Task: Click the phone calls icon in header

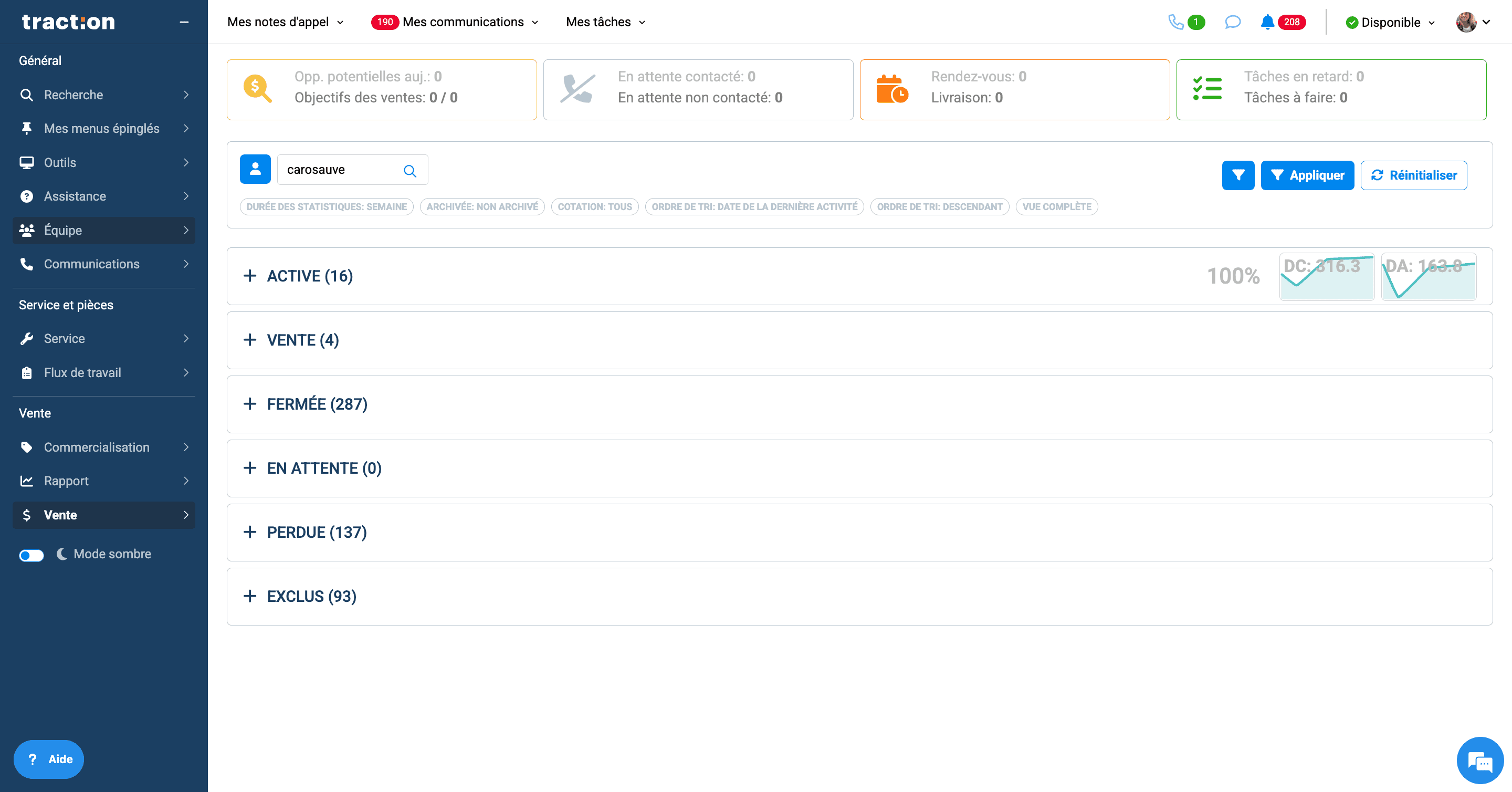Action: (x=1175, y=22)
